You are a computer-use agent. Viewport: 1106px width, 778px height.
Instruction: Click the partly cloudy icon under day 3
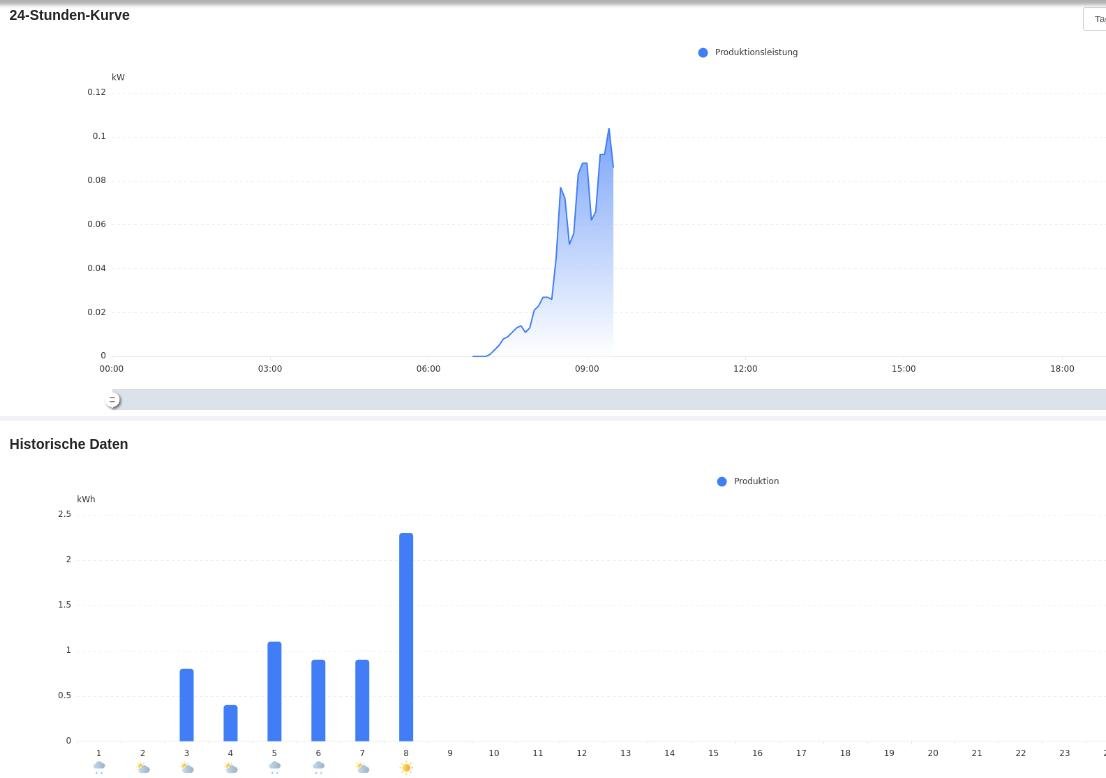coord(187,768)
